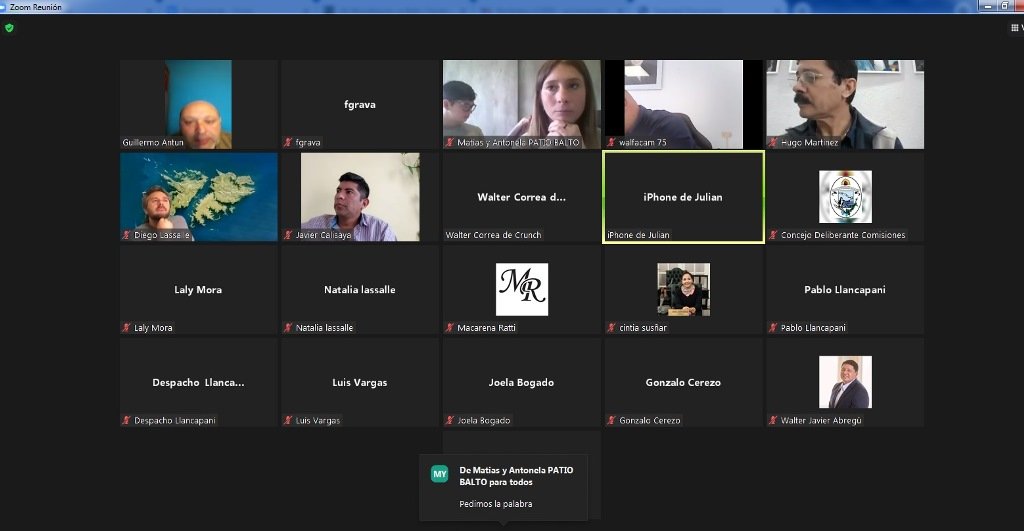Click Walter Javier Abregú's profile photo
1024x531 pixels.
[845, 382]
